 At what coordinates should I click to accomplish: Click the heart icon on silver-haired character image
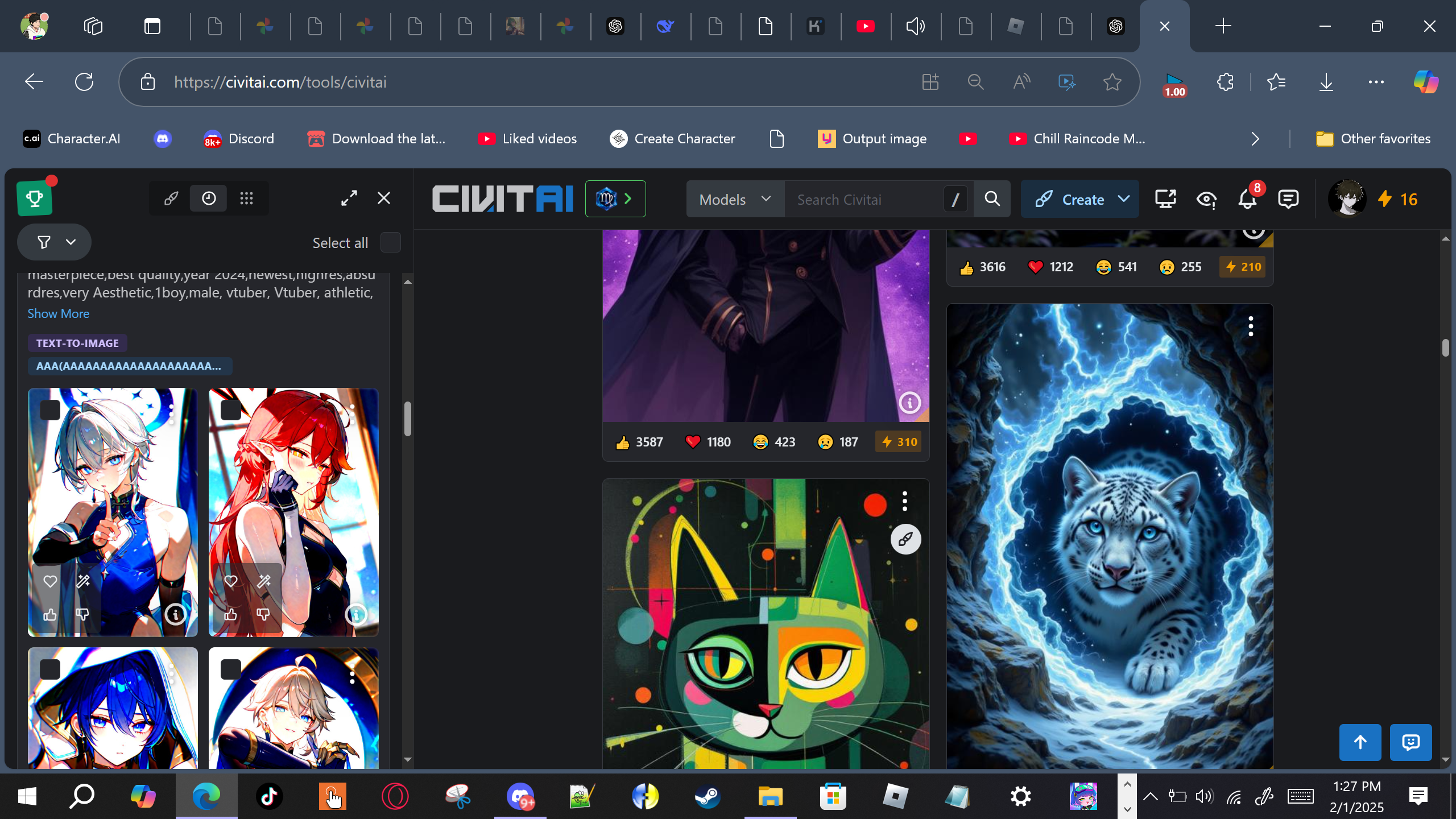tap(50, 581)
